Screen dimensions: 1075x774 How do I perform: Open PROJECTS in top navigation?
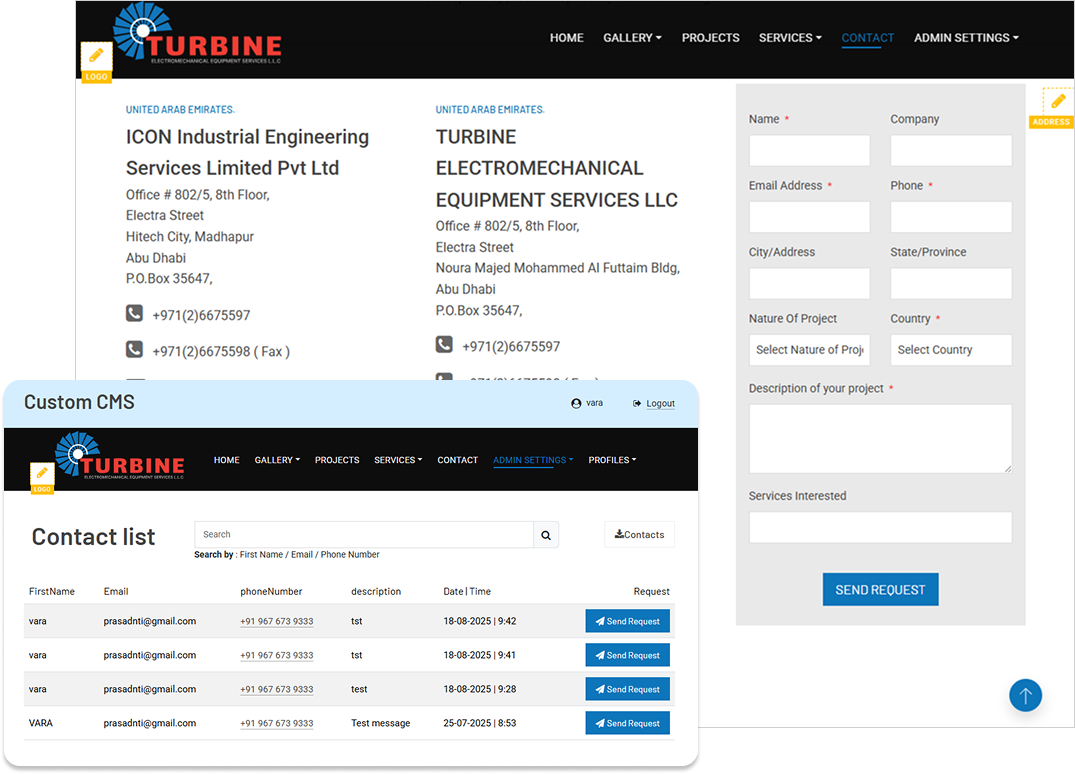tap(710, 38)
